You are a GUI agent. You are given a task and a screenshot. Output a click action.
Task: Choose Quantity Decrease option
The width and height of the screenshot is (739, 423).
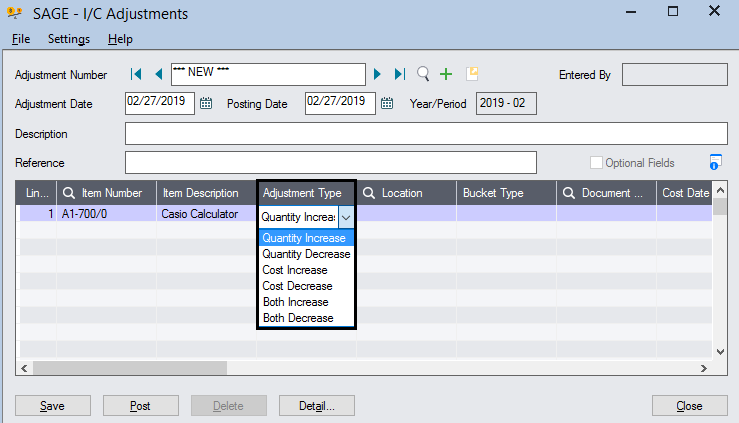click(x=306, y=254)
